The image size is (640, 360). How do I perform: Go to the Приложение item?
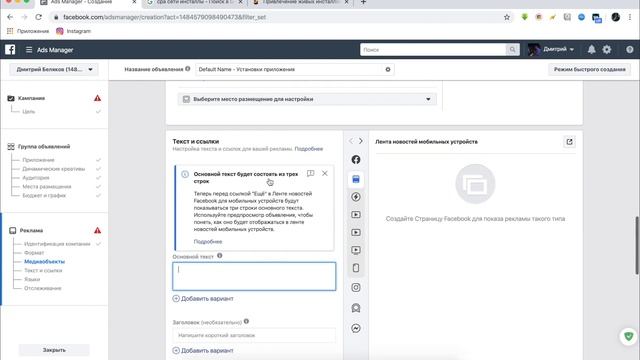click(38, 160)
